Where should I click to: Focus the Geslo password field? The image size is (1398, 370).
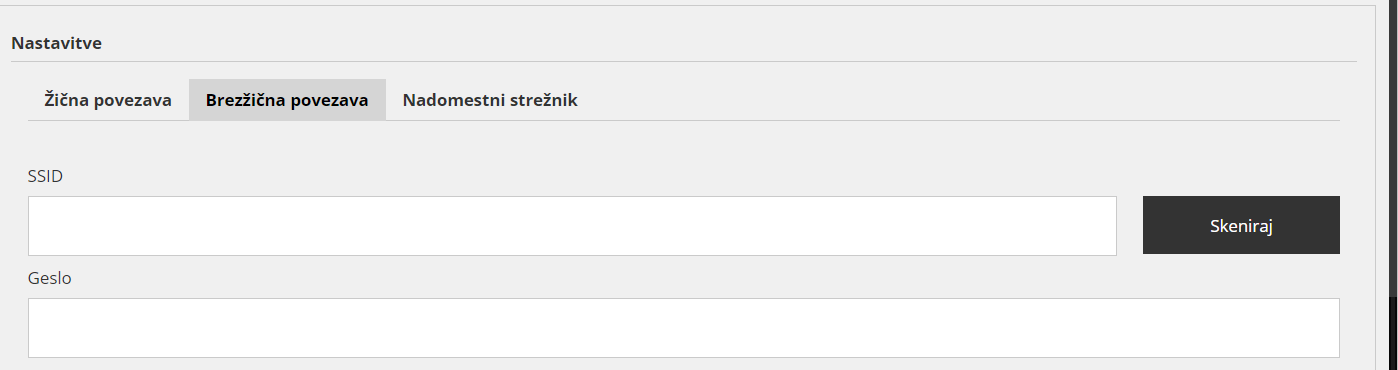[684, 328]
